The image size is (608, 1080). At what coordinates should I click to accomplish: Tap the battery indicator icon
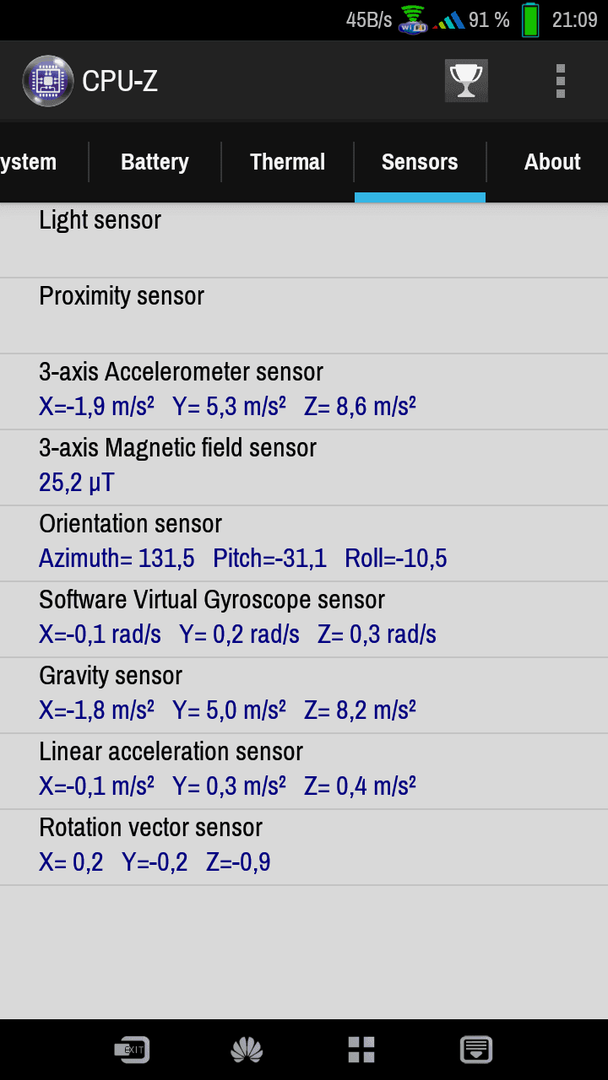click(x=530, y=19)
